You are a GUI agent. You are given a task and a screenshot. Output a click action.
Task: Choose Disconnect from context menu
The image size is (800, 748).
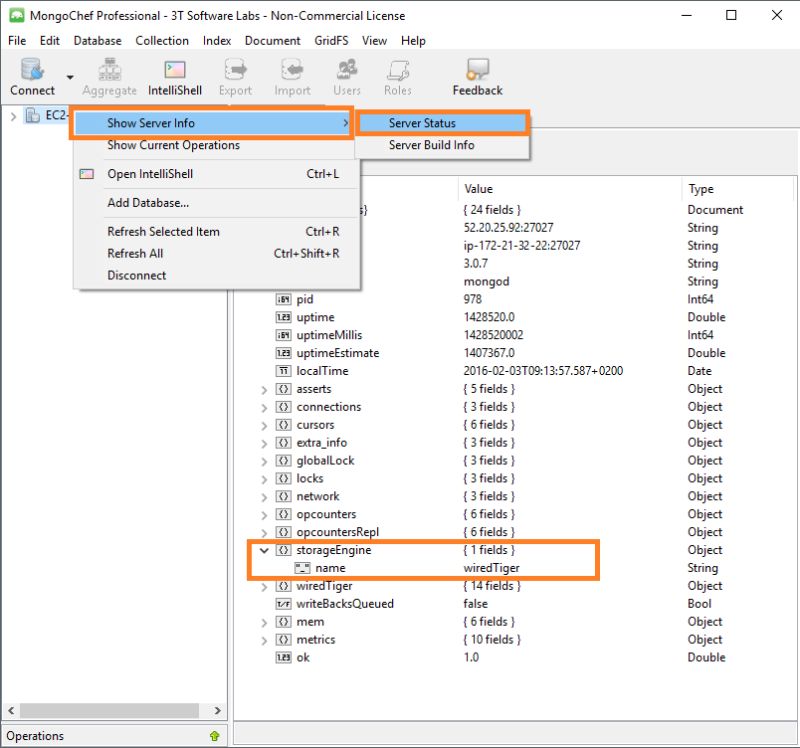[216, 276]
